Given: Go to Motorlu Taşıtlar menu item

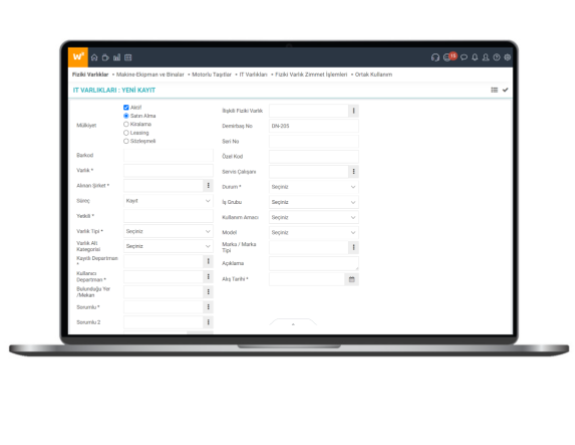Looking at the screenshot, I should click(212, 74).
